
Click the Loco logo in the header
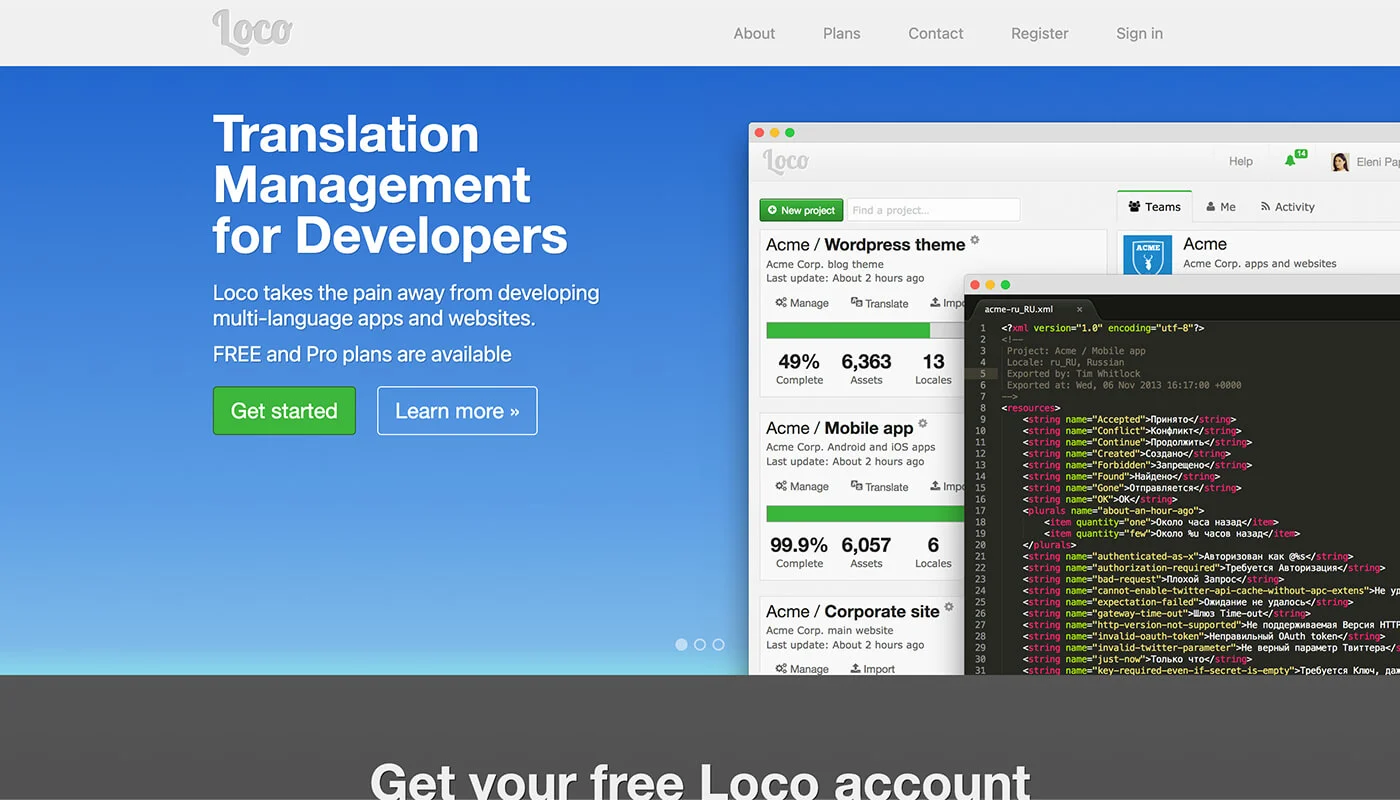tap(252, 31)
